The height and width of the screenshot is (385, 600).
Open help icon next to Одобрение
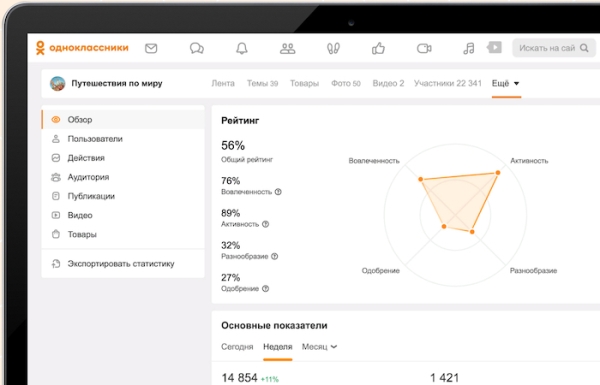[266, 289]
